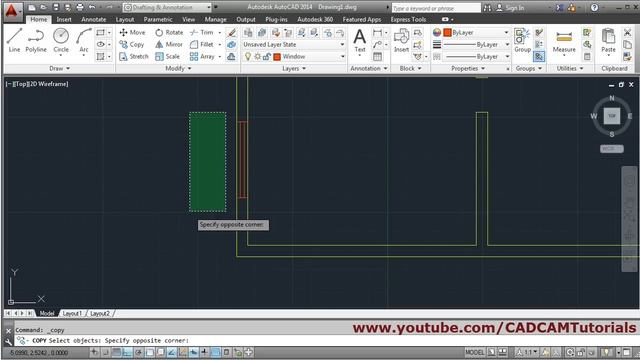Switch to the Layout1 tab
Screen dimensions: 640x360
(72, 313)
